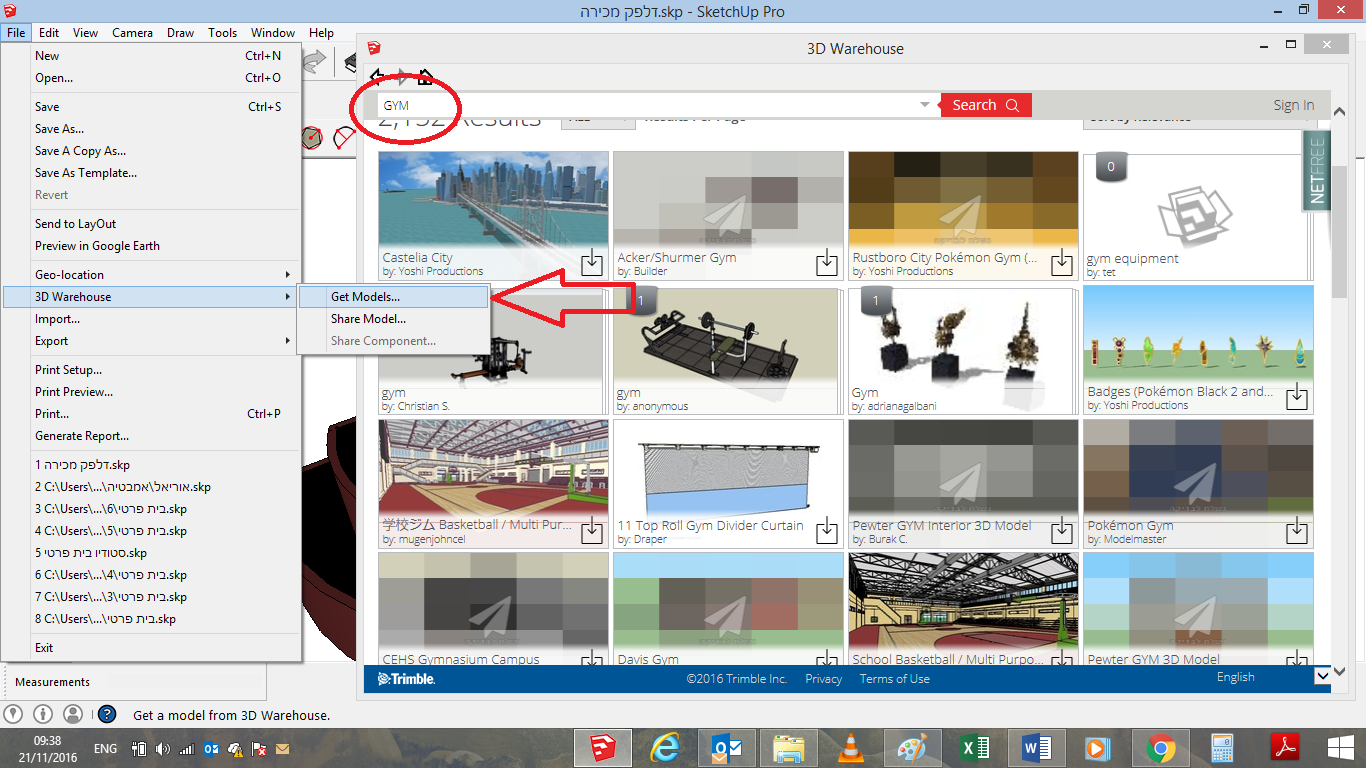This screenshot has height=768, width=1366.
Task: Download the Rustboro City Pokémon Gym model
Action: coord(1062,263)
